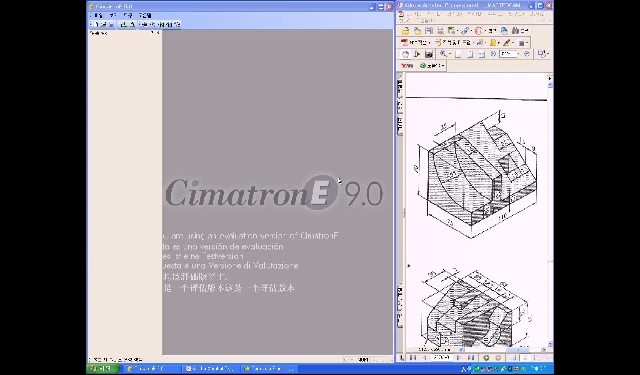
Task: Click the Open file icon in CimatronE toolbar
Action: [103, 25]
